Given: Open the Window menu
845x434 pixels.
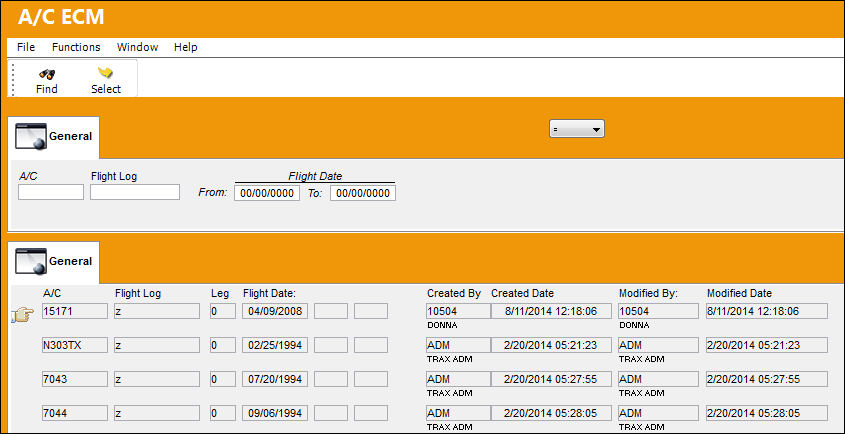Looking at the screenshot, I should point(137,47).
